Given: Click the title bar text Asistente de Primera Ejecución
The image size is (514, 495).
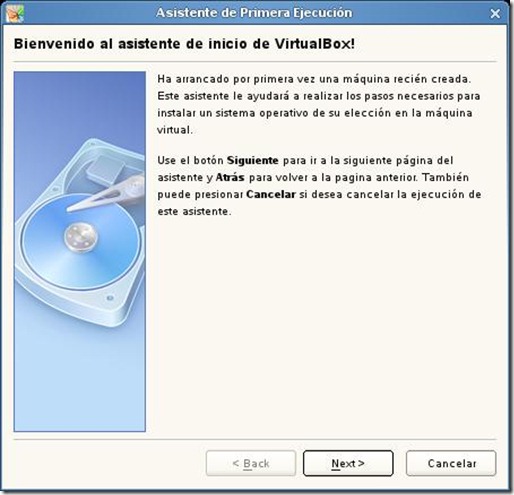Looking at the screenshot, I should point(254,13).
